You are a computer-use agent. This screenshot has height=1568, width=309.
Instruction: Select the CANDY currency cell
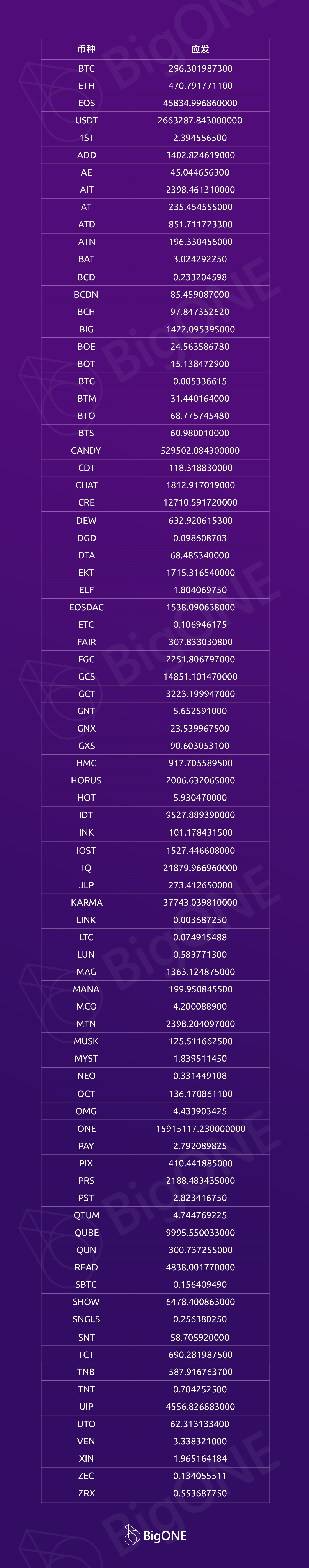pos(86,450)
